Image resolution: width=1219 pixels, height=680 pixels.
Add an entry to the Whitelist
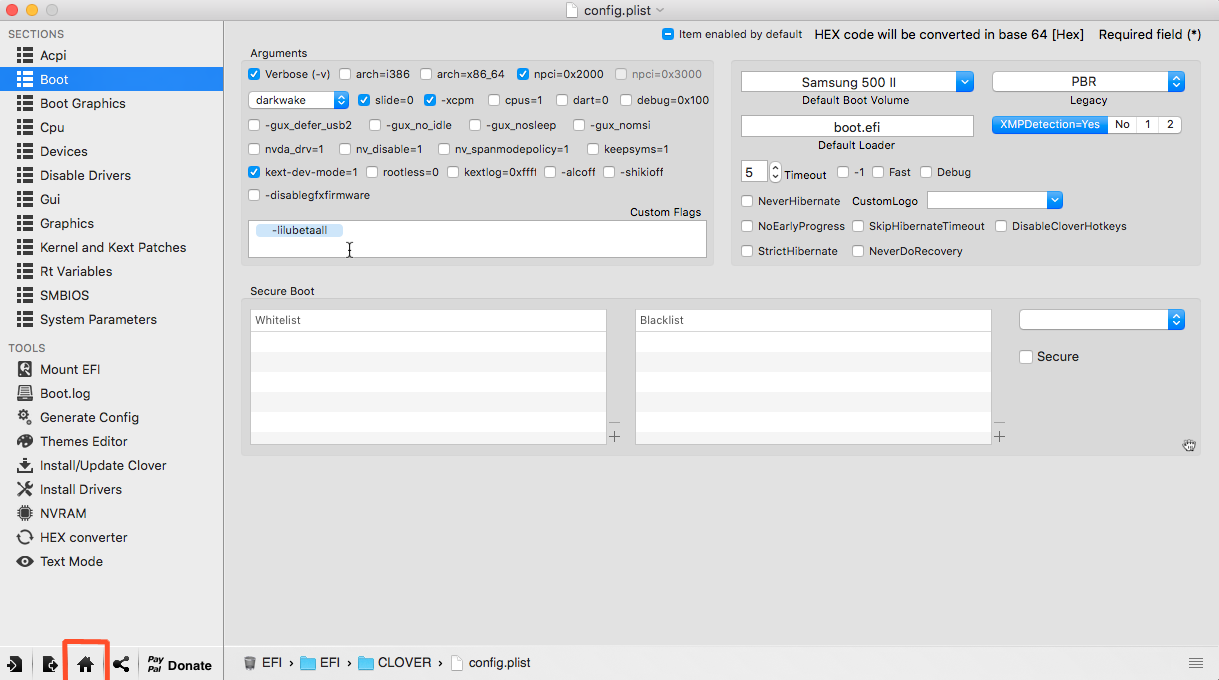614,436
